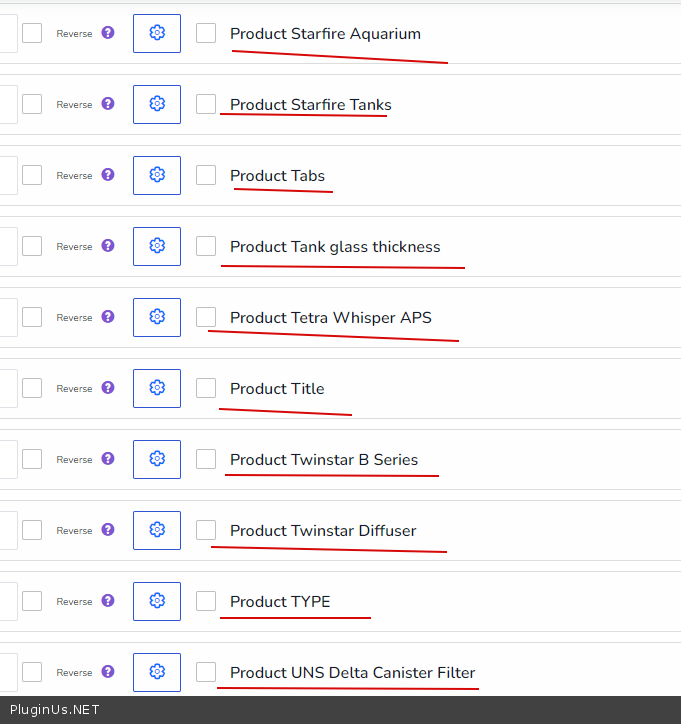Open gear settings for Product Title

(x=157, y=388)
